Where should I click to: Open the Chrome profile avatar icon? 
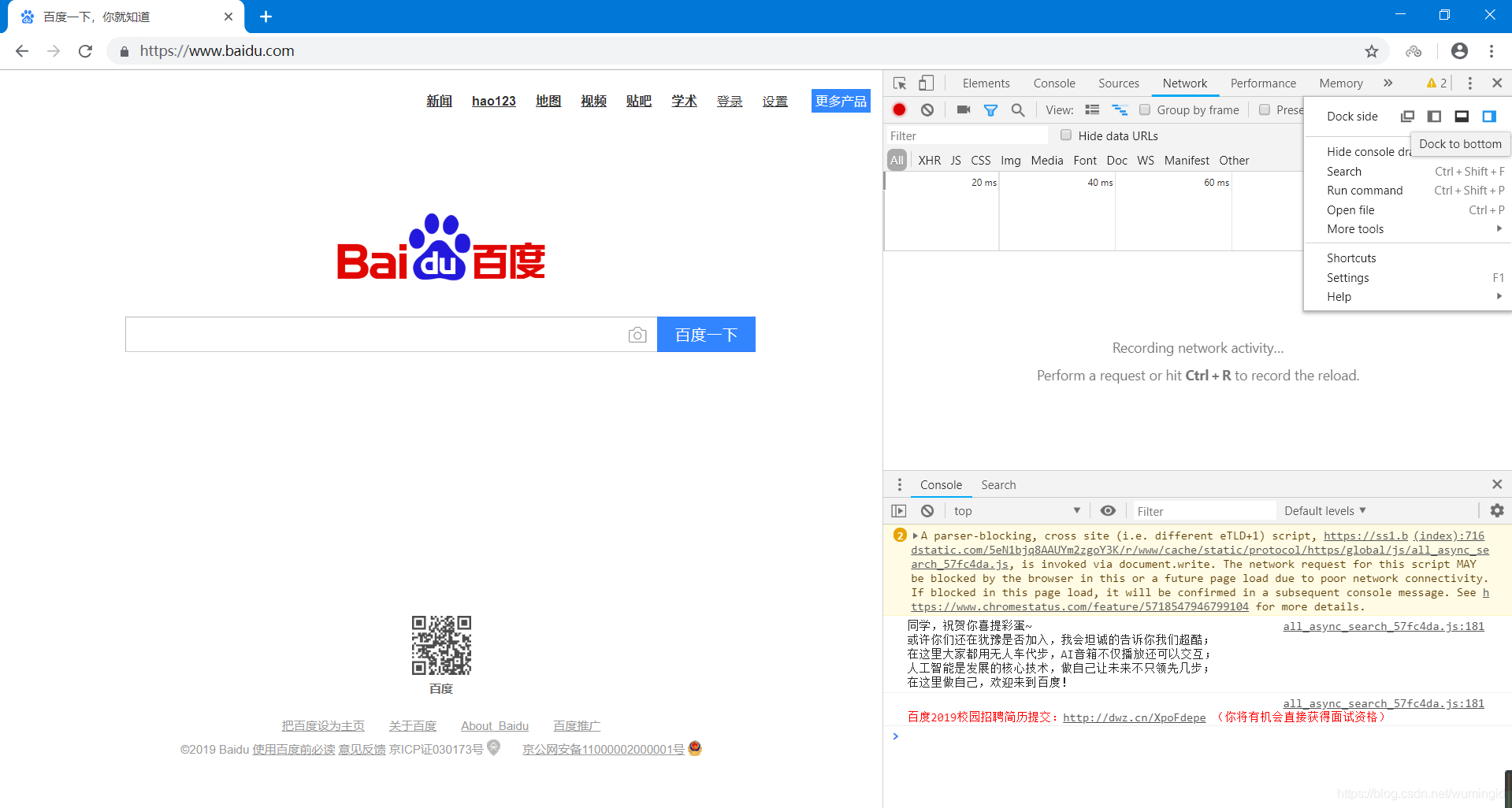click(1459, 51)
